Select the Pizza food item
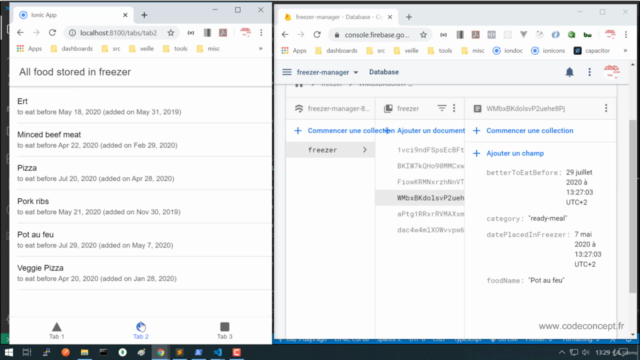 tap(140, 173)
